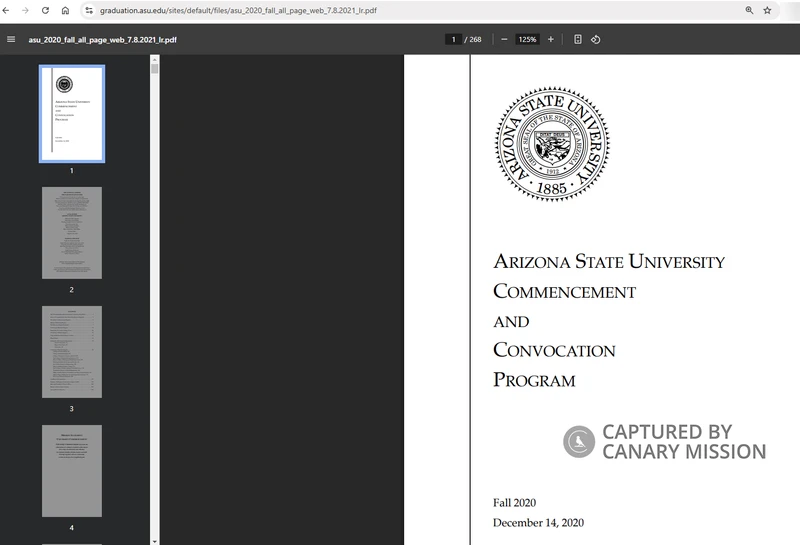Click the sidebar scroll up arrow
Viewport: 800px width, 545px height.
pyautogui.click(x=155, y=59)
